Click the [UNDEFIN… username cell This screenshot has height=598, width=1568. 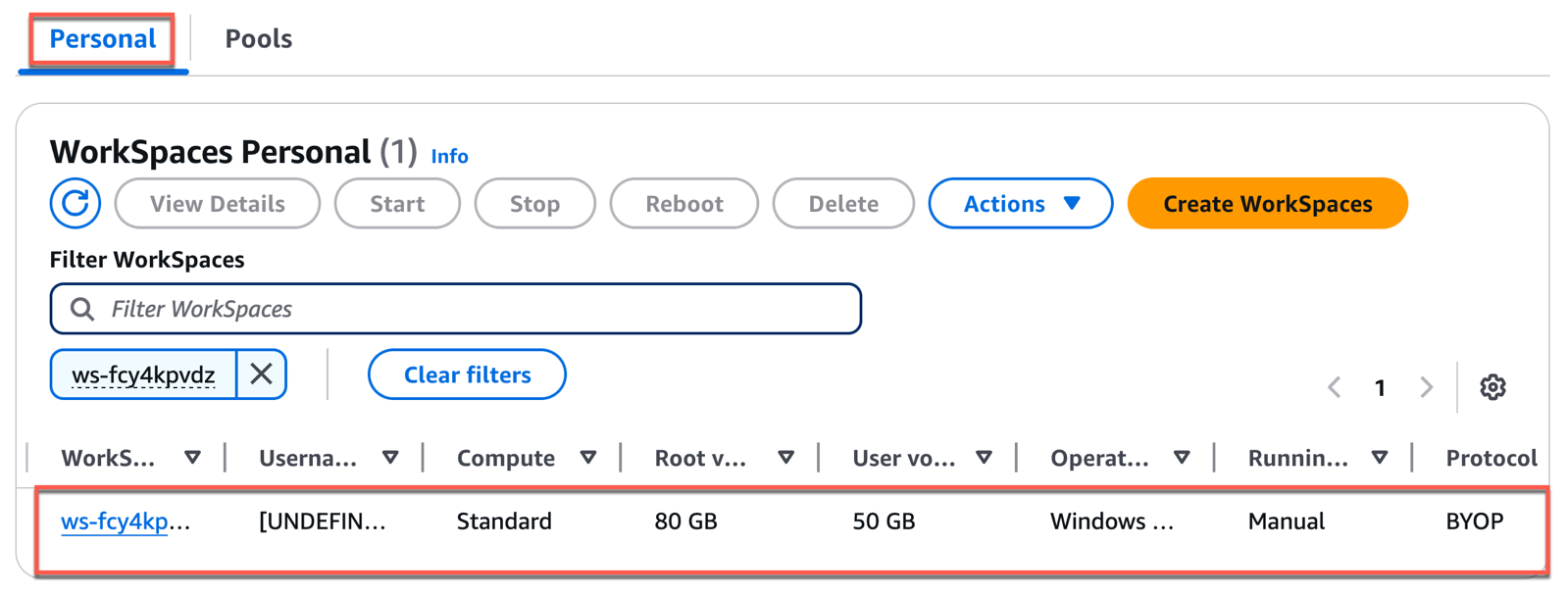pyautogui.click(x=323, y=522)
